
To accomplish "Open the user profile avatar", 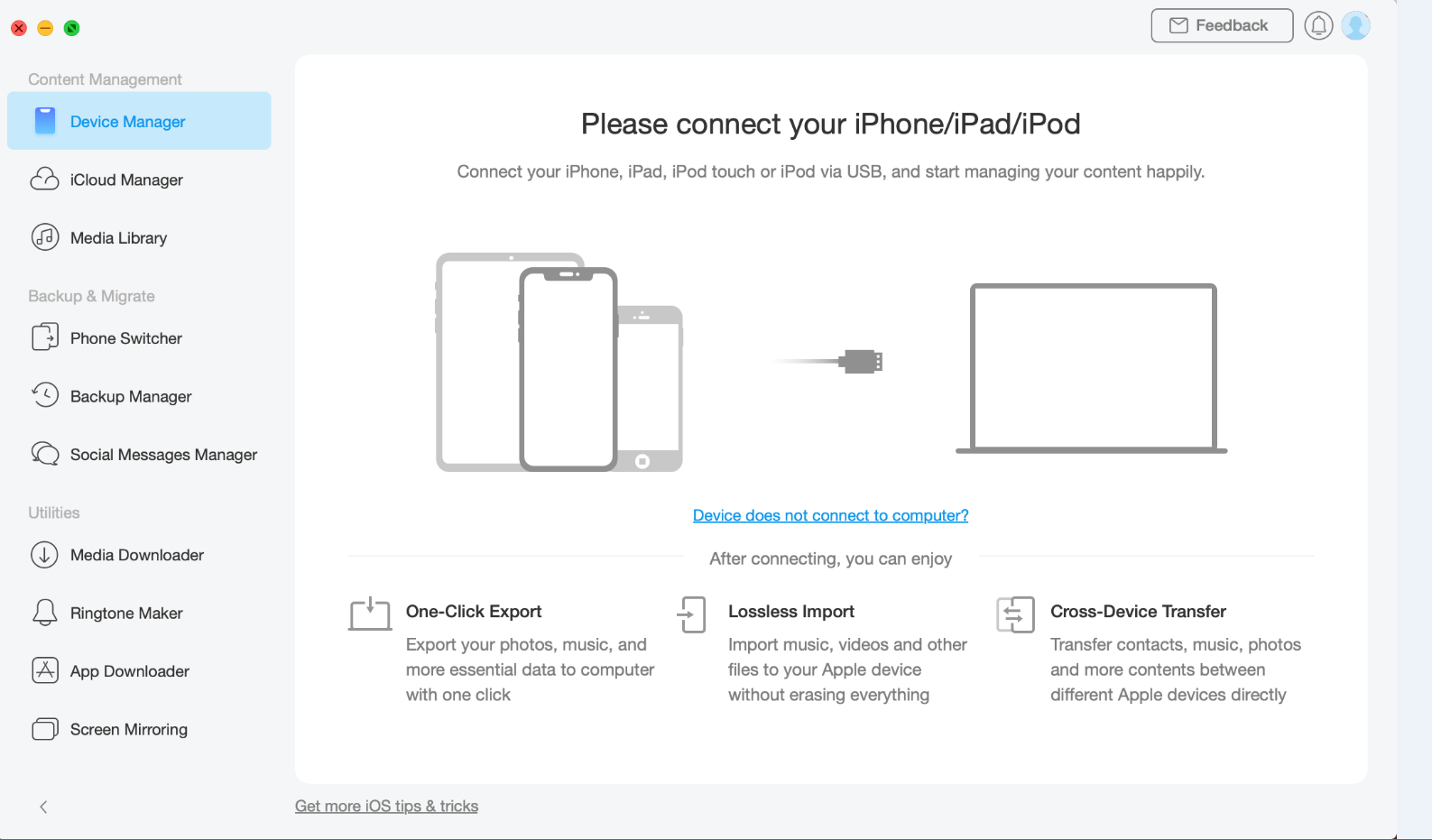I will coord(1356,25).
